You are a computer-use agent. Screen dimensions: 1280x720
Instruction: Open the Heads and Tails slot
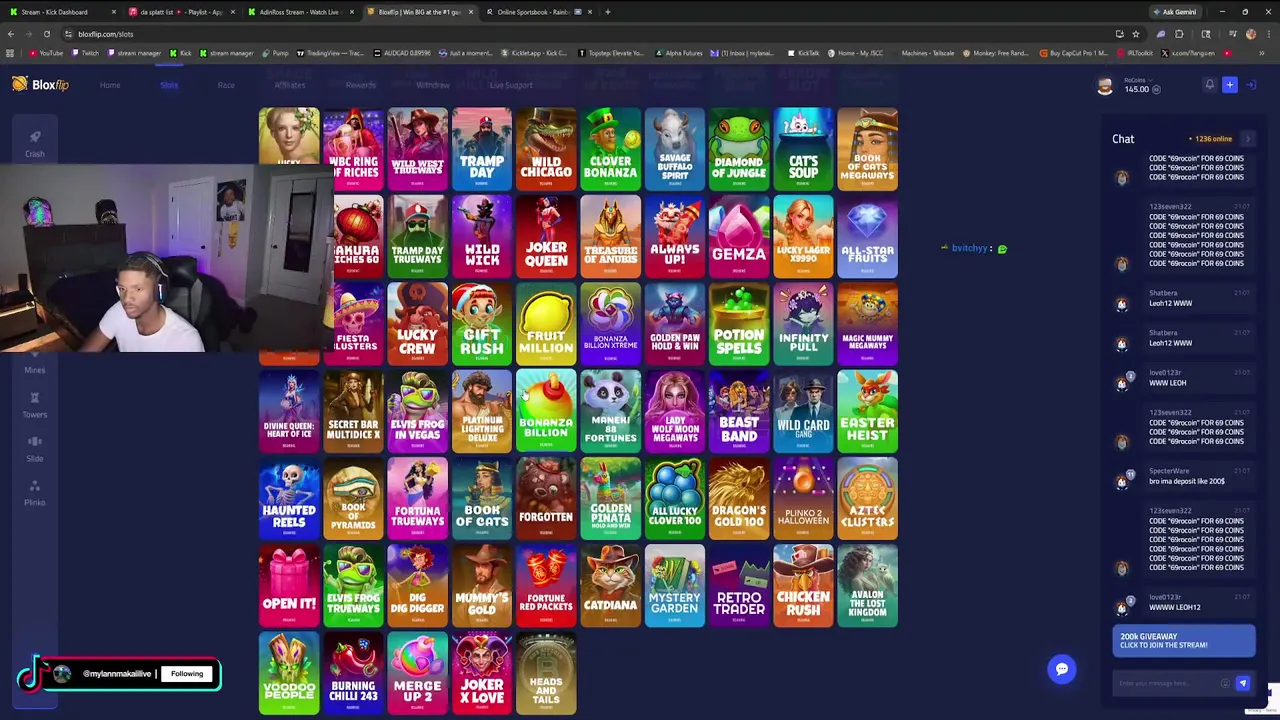(546, 674)
